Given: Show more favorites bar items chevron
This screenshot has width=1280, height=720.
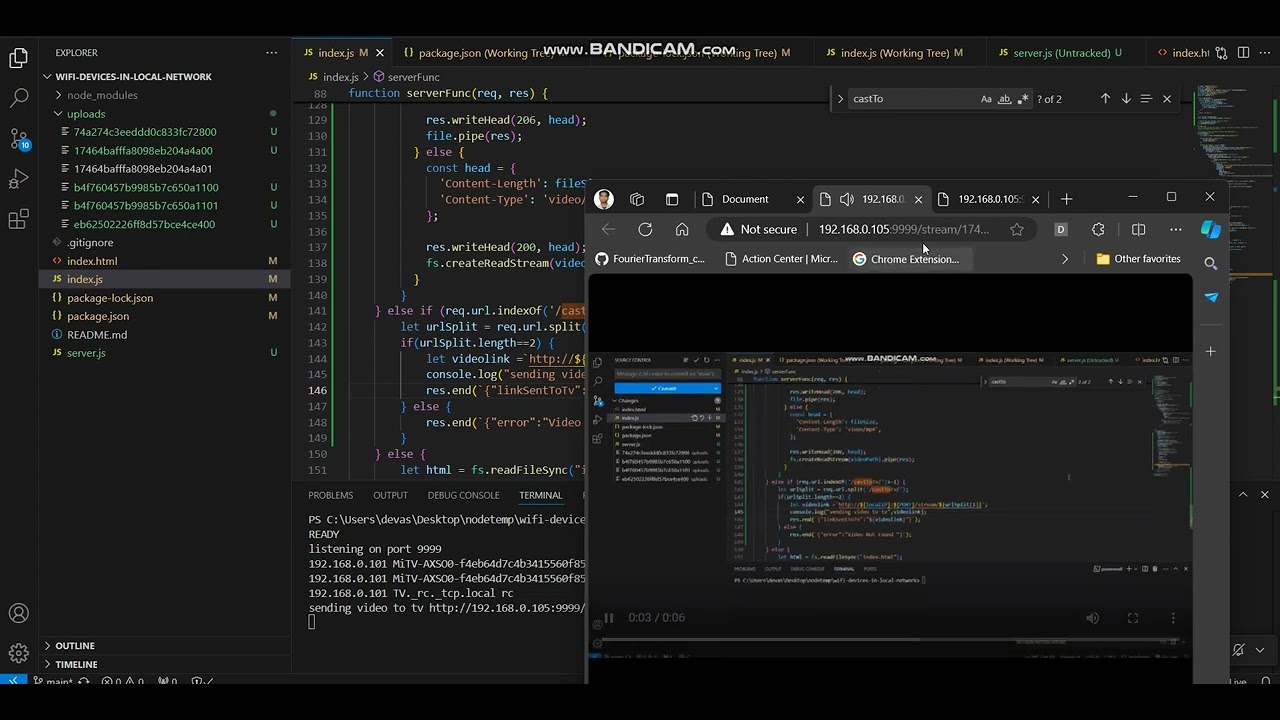Looking at the screenshot, I should [x=1065, y=259].
